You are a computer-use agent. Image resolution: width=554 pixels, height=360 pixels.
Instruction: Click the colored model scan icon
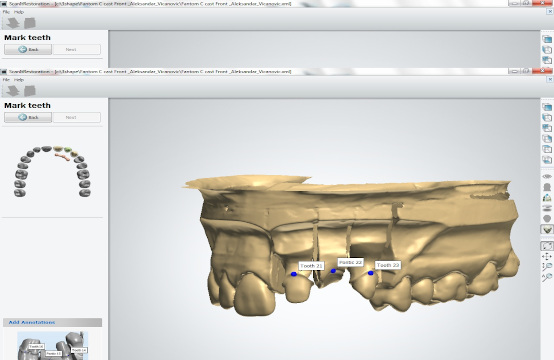pos(547,197)
